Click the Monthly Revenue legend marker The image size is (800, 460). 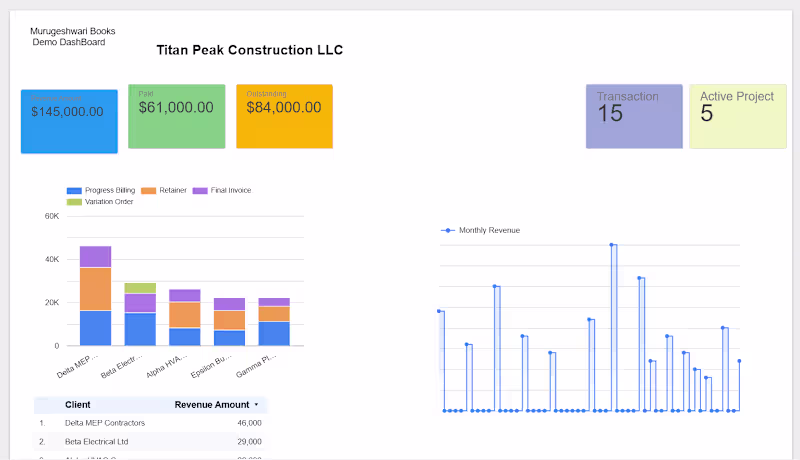(x=447, y=231)
